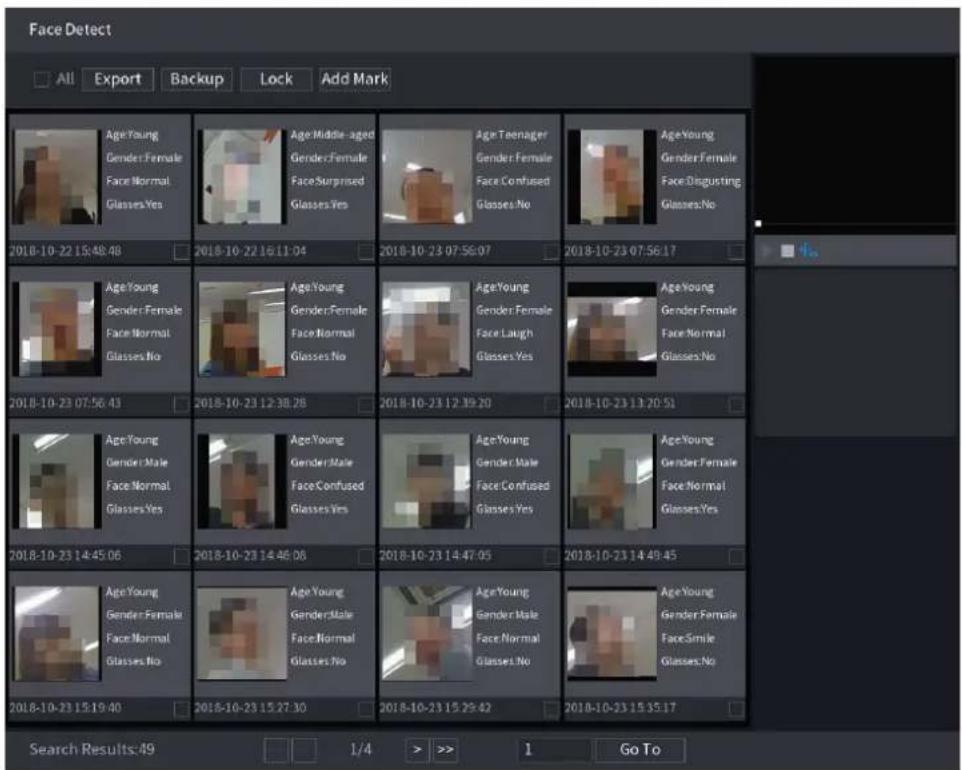Click the Face Detect title

click(x=70, y=29)
